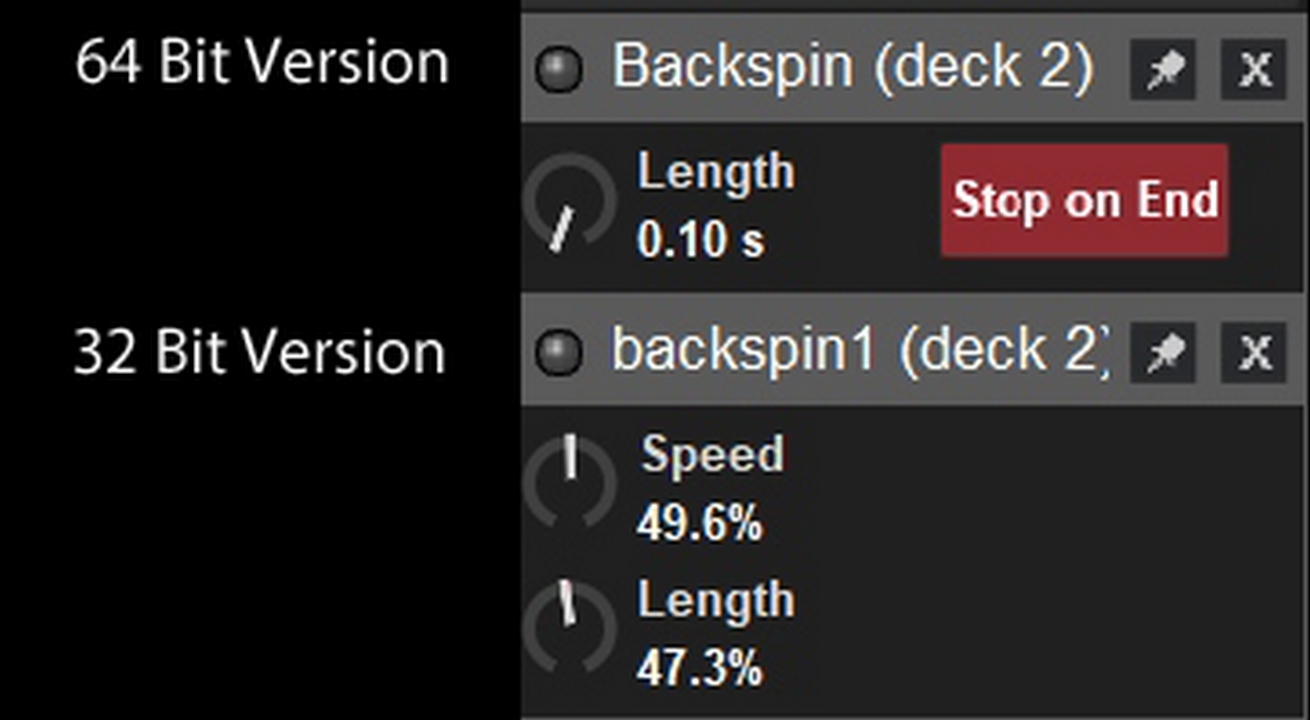Pin the Backspin (deck 2) effect panel
The width and height of the screenshot is (1310, 720).
(x=1163, y=70)
